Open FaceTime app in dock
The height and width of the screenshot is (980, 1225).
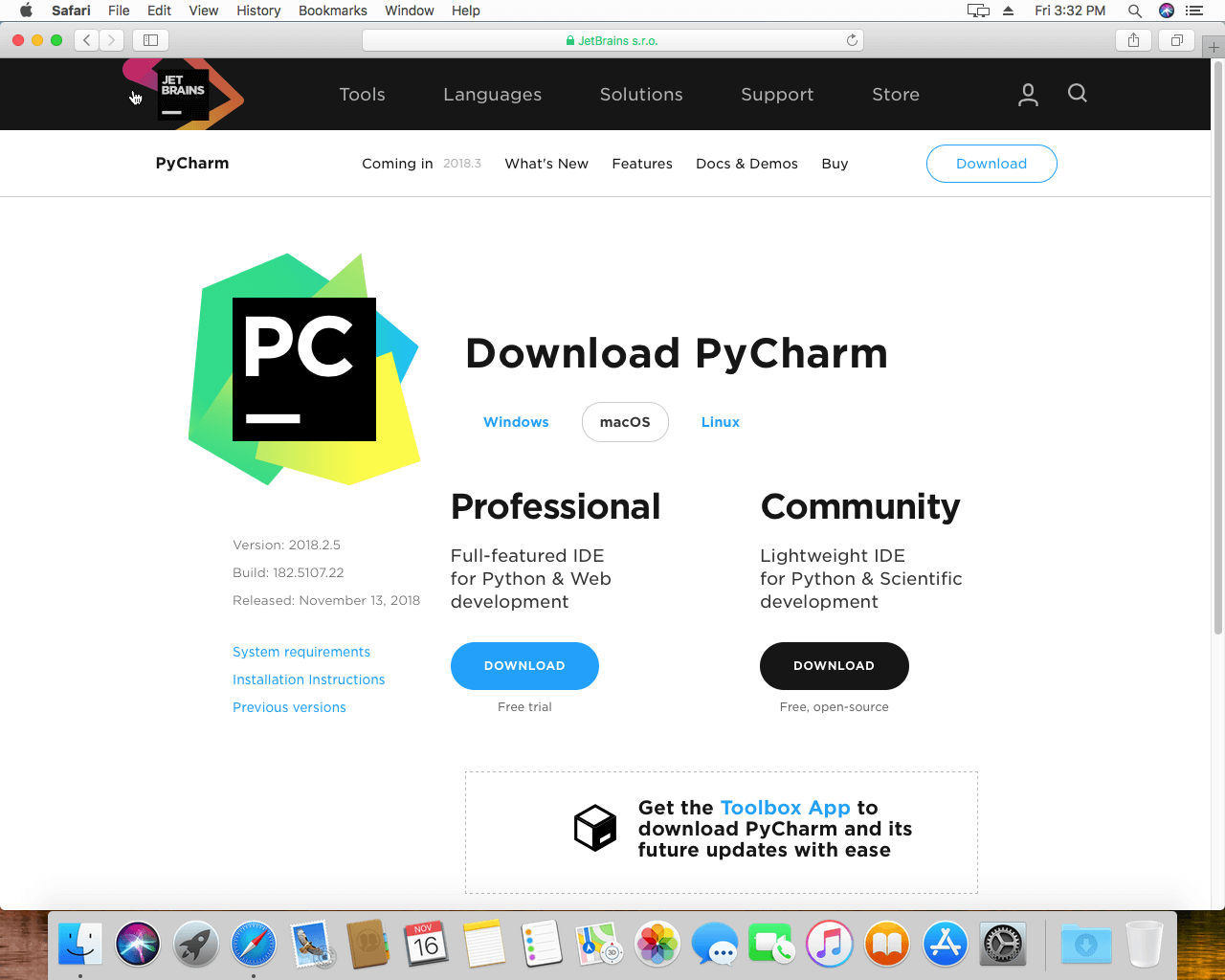772,945
